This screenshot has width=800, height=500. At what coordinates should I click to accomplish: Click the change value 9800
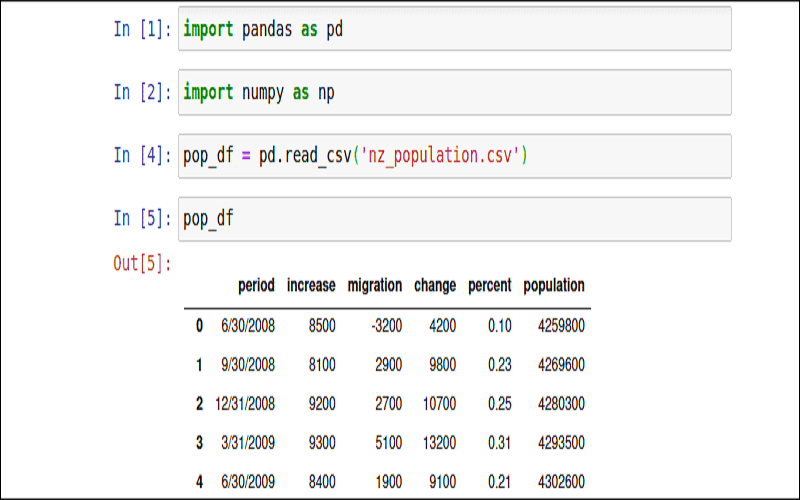443,365
